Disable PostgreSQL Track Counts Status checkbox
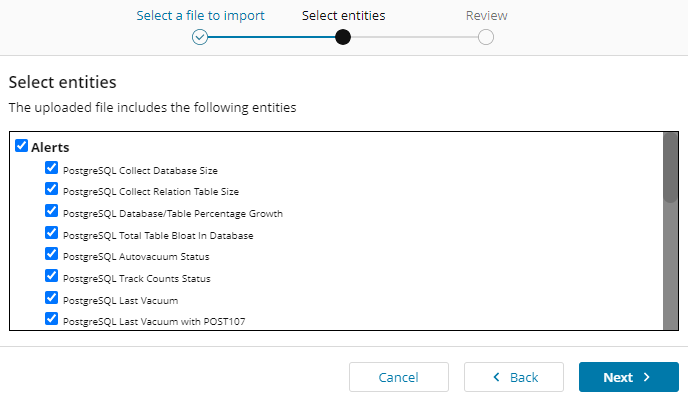Image resolution: width=688 pixels, height=400 pixels. 52,276
